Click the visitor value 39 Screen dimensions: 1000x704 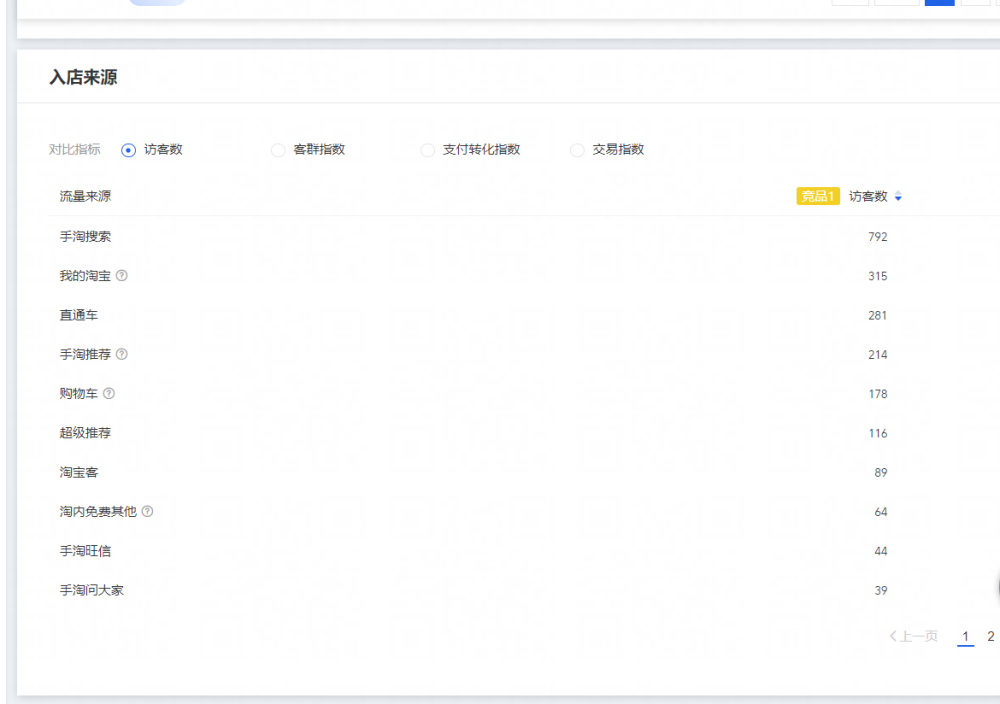(881, 590)
